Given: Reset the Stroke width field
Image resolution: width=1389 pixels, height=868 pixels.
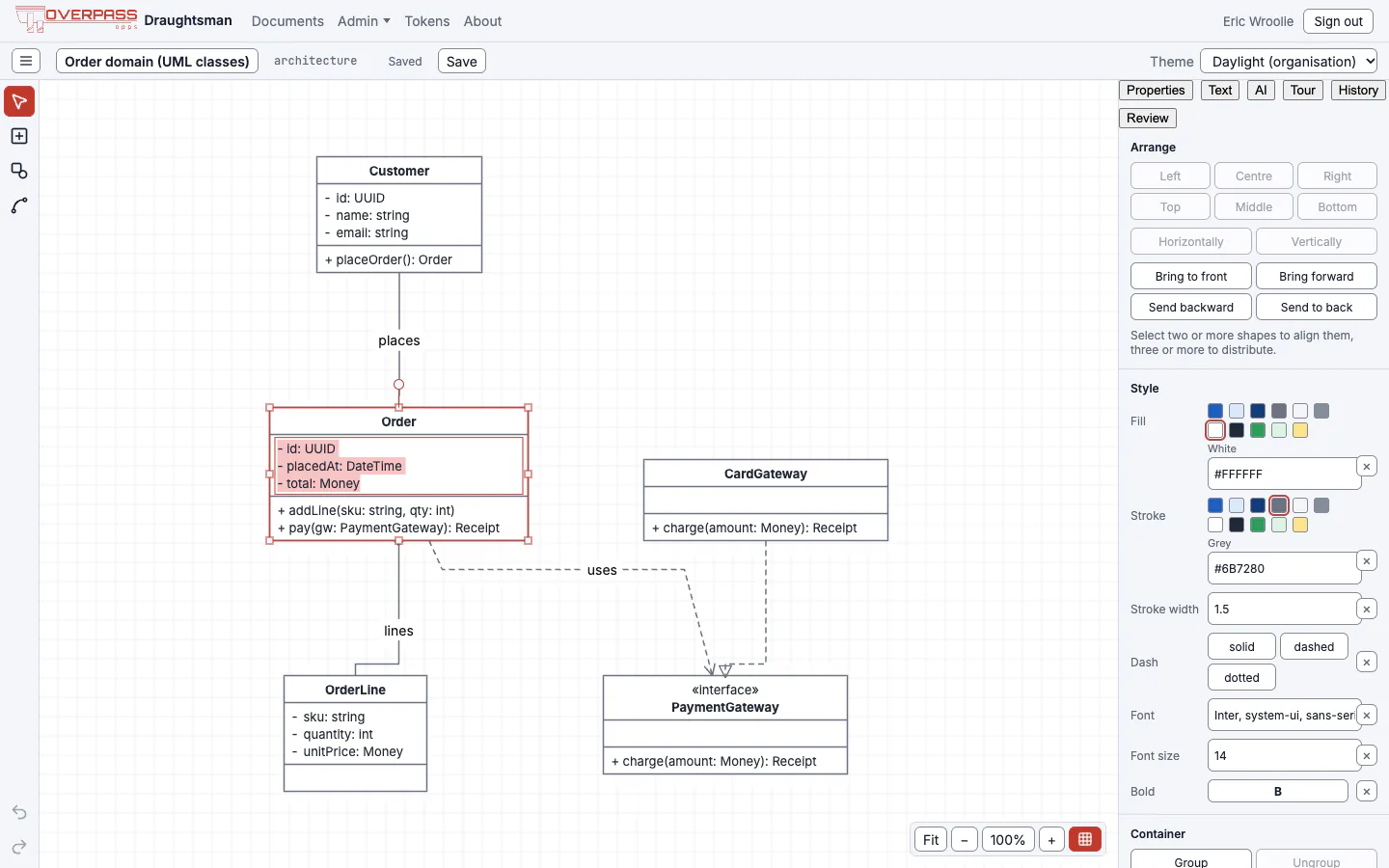Looking at the screenshot, I should pos(1367,609).
